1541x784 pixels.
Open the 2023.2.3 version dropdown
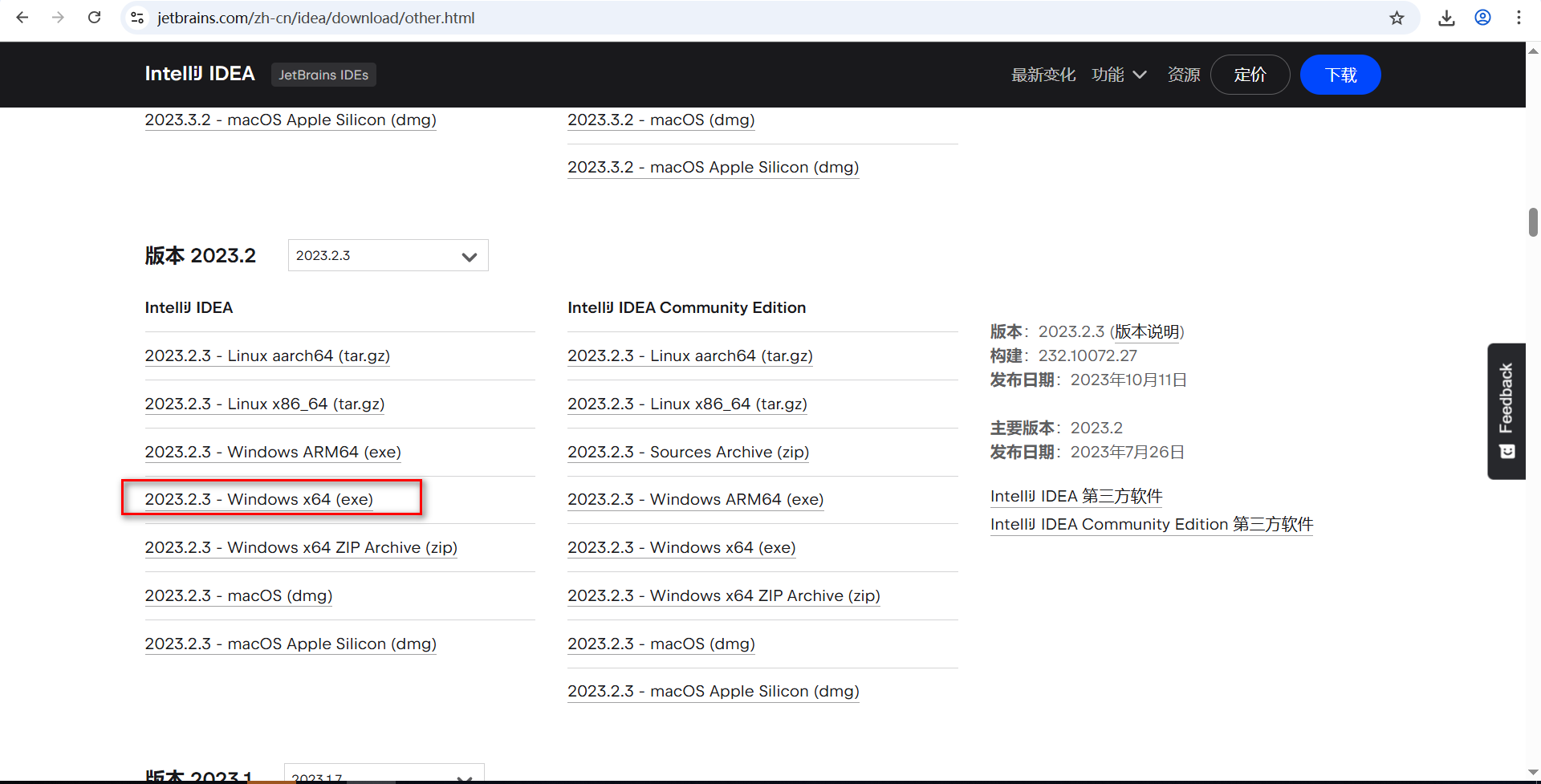point(388,255)
